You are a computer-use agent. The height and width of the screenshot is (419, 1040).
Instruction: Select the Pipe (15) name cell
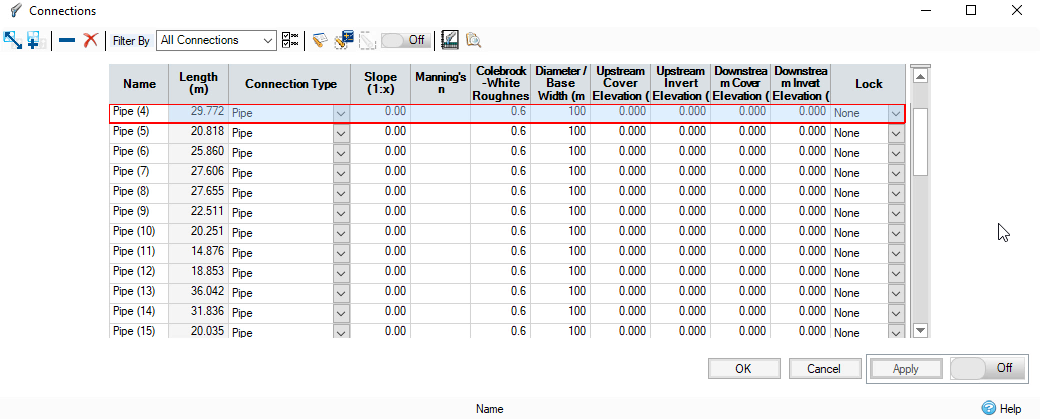[x=139, y=331]
